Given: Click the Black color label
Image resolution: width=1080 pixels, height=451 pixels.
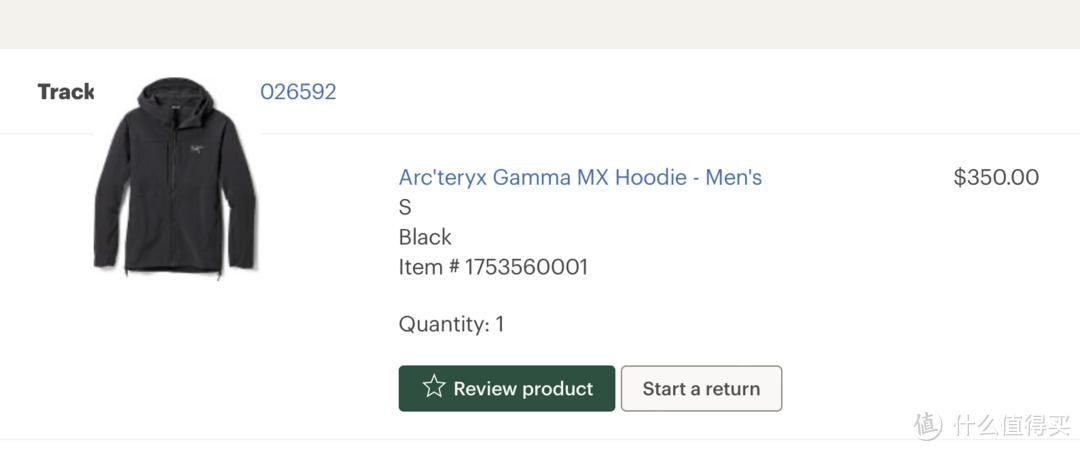Looking at the screenshot, I should tap(425, 238).
